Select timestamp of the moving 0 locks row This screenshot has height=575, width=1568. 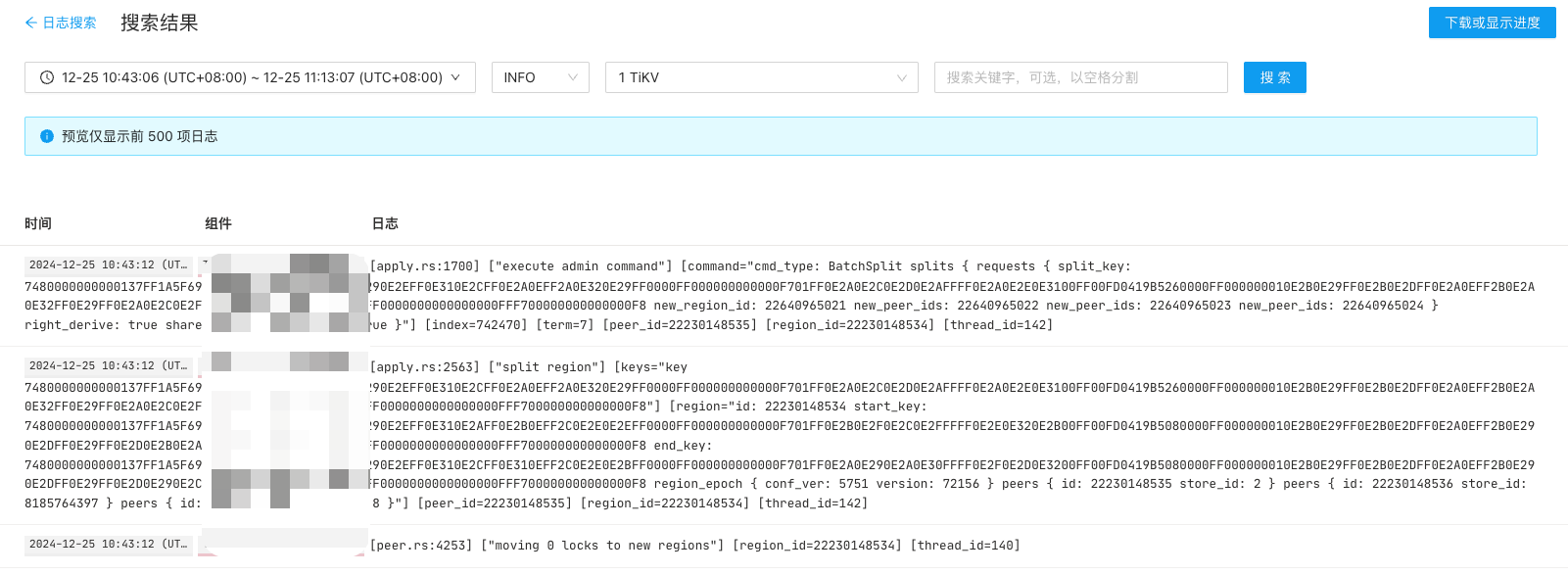tap(108, 544)
